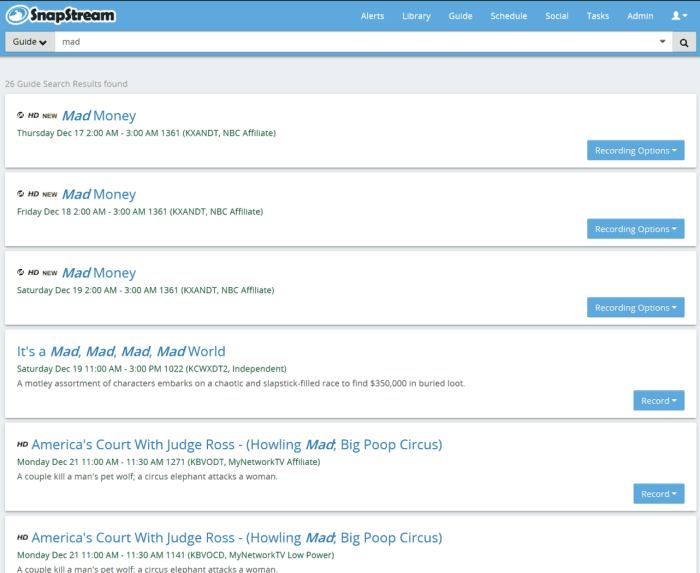Click HD badge on KBVODT America's Court result
This screenshot has height=573, width=700.
22,444
